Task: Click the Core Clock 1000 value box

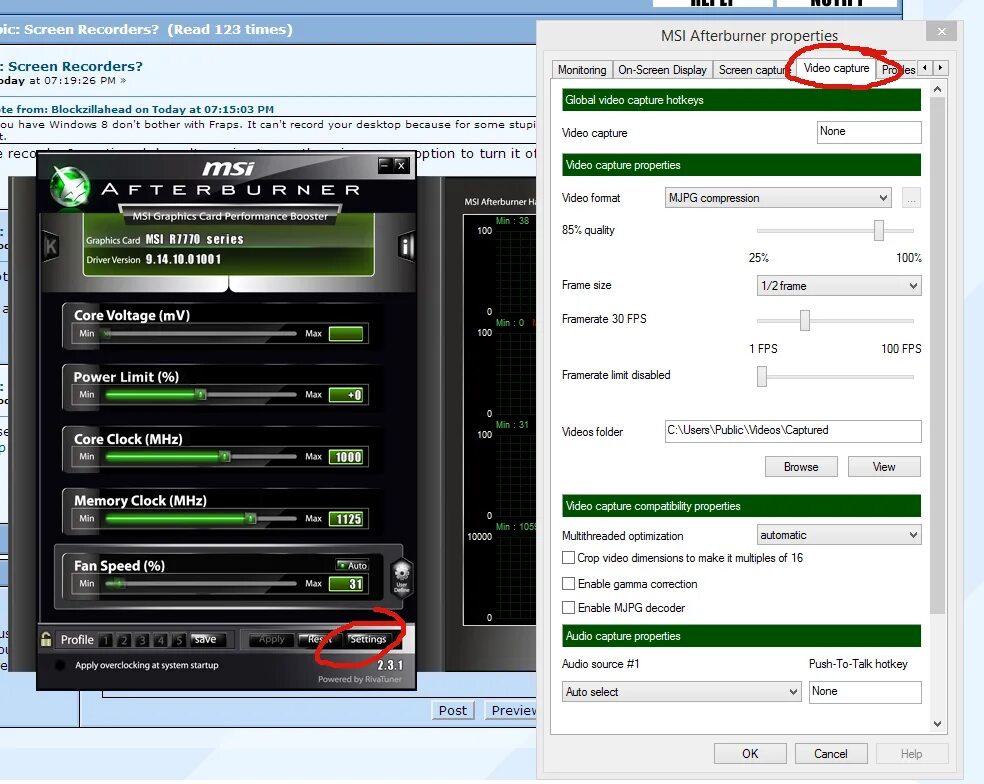Action: click(x=346, y=457)
